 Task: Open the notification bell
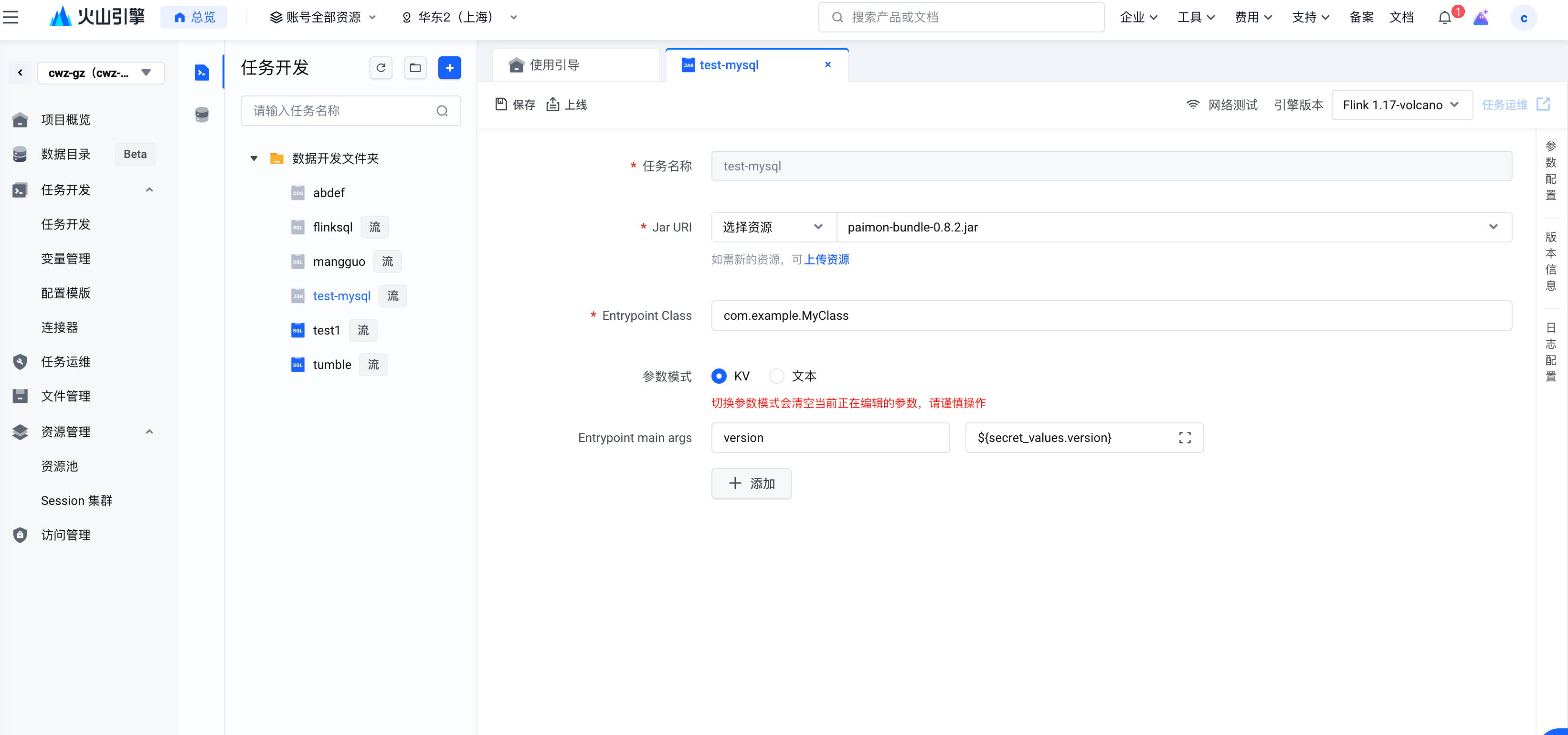[1444, 18]
